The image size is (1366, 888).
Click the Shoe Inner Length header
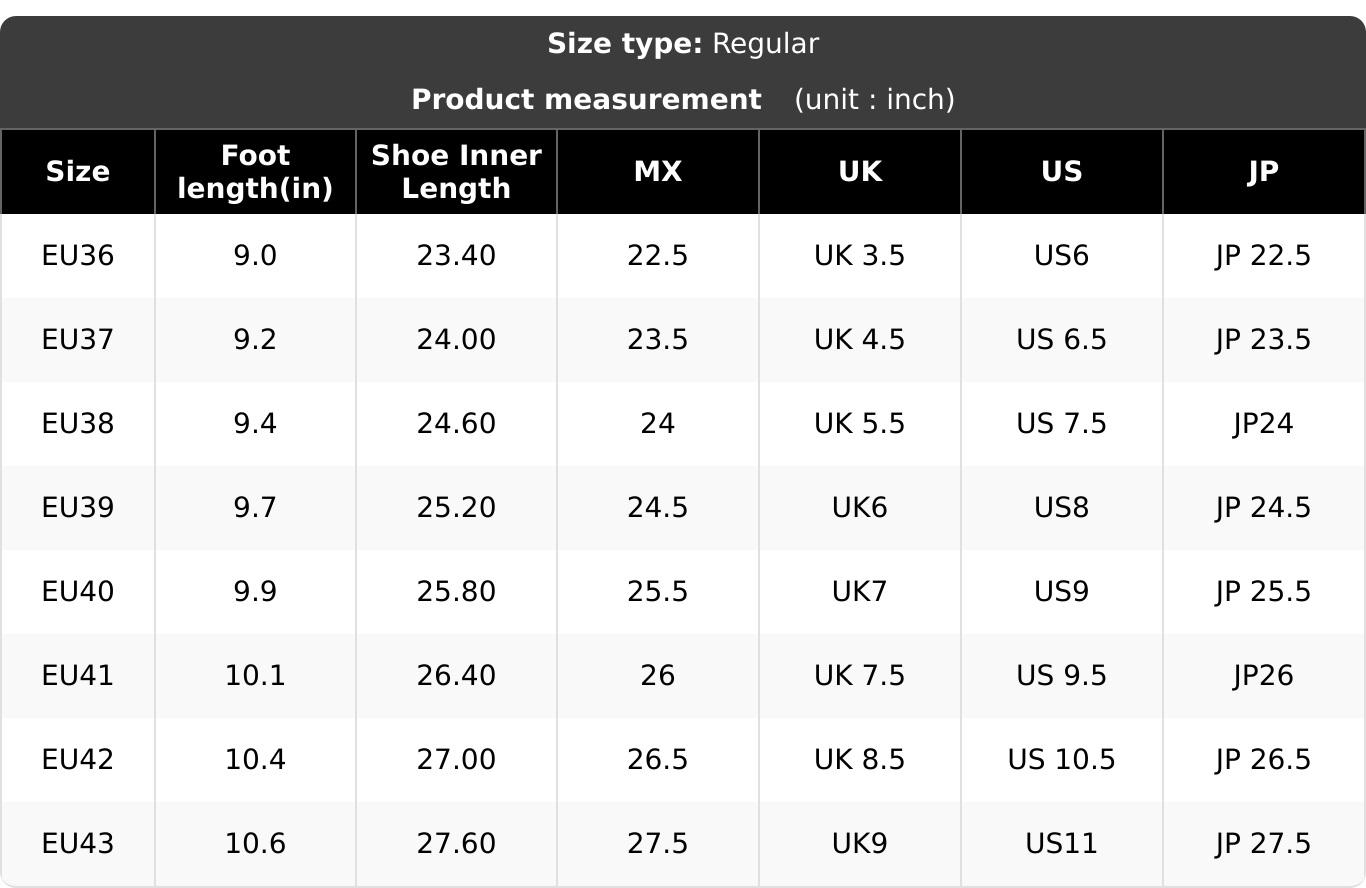point(456,172)
